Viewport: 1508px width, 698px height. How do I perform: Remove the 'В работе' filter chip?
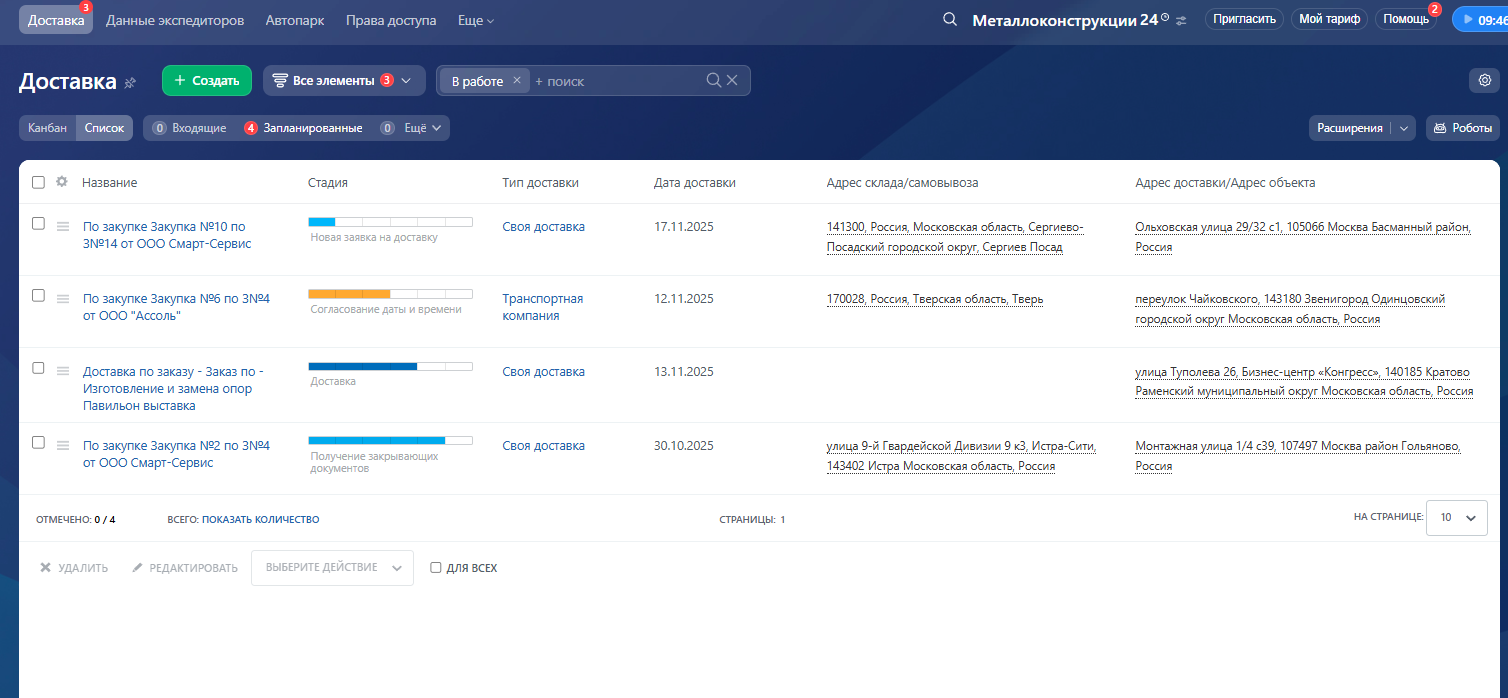[517, 81]
